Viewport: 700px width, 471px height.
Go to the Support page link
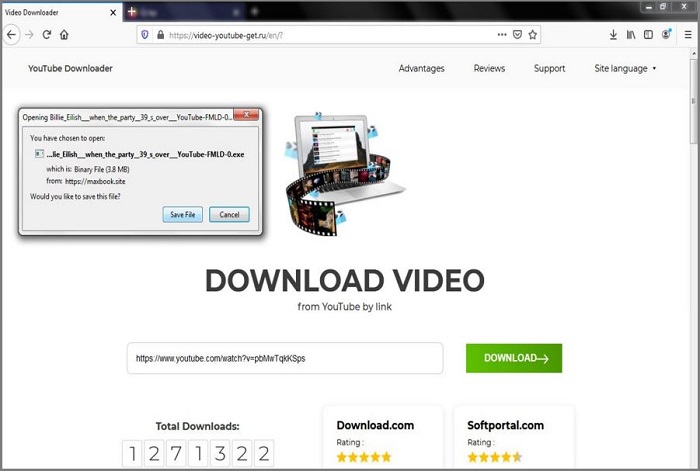tap(549, 69)
